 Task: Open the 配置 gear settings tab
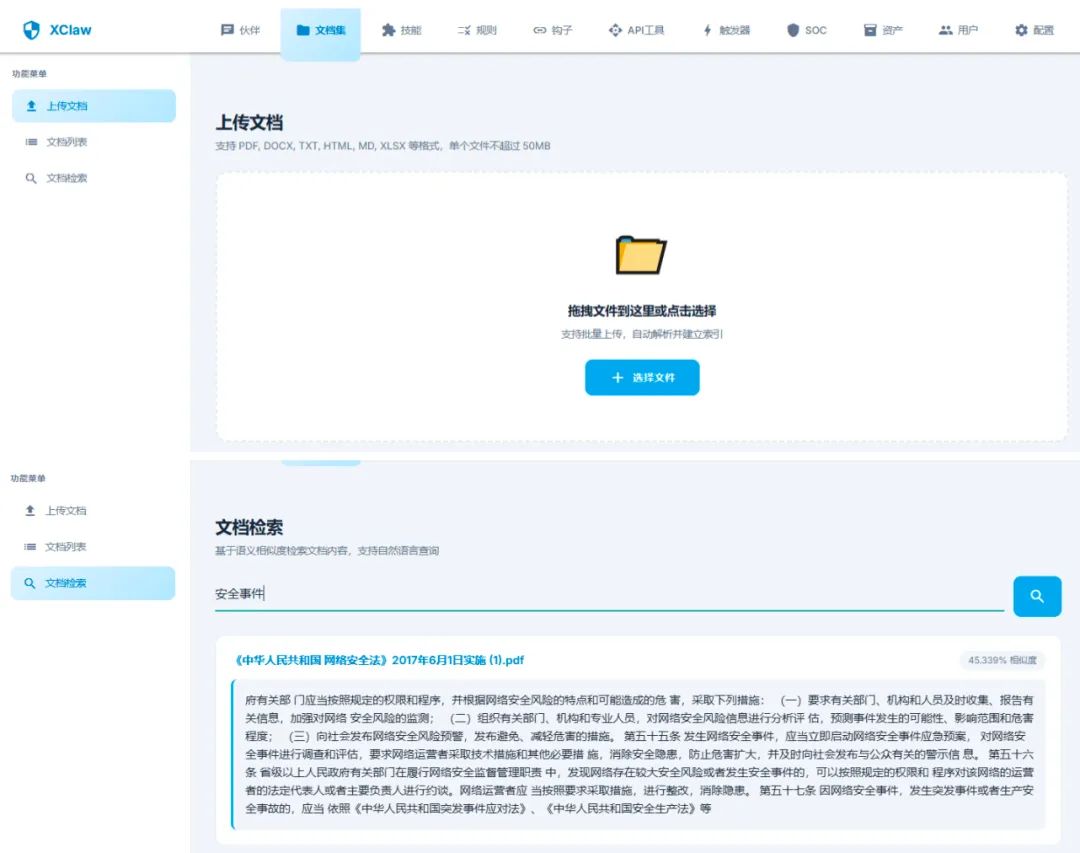pos(1034,30)
